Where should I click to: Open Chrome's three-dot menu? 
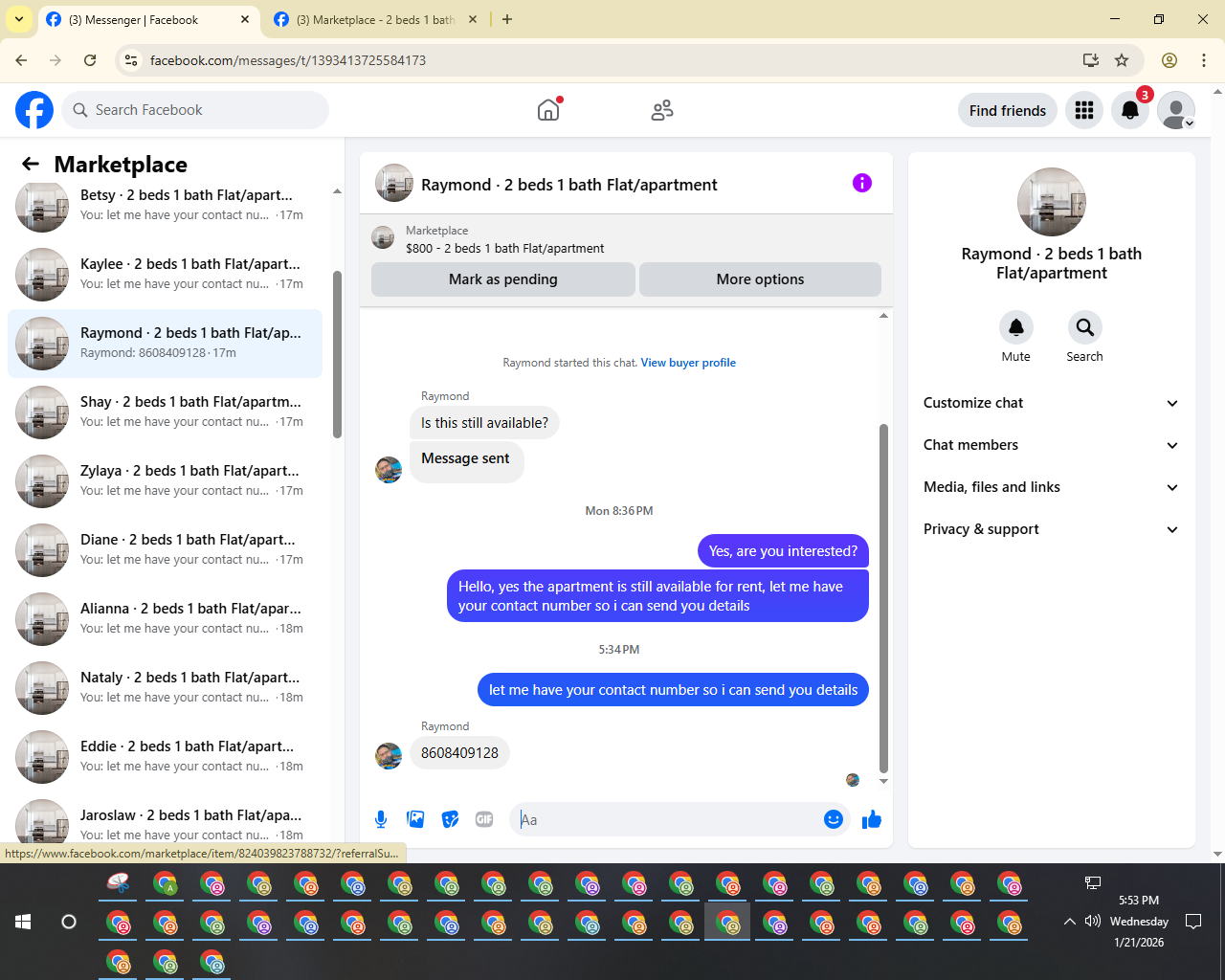tap(1204, 60)
